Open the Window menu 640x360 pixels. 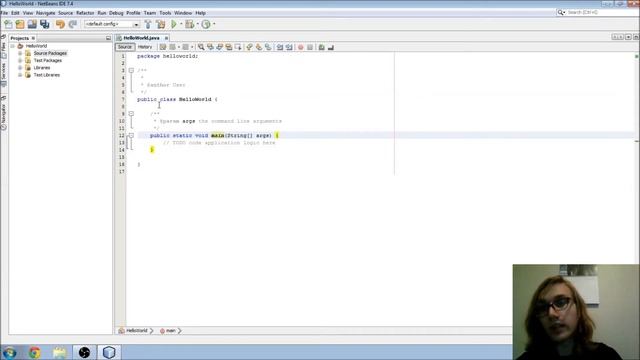tap(183, 13)
